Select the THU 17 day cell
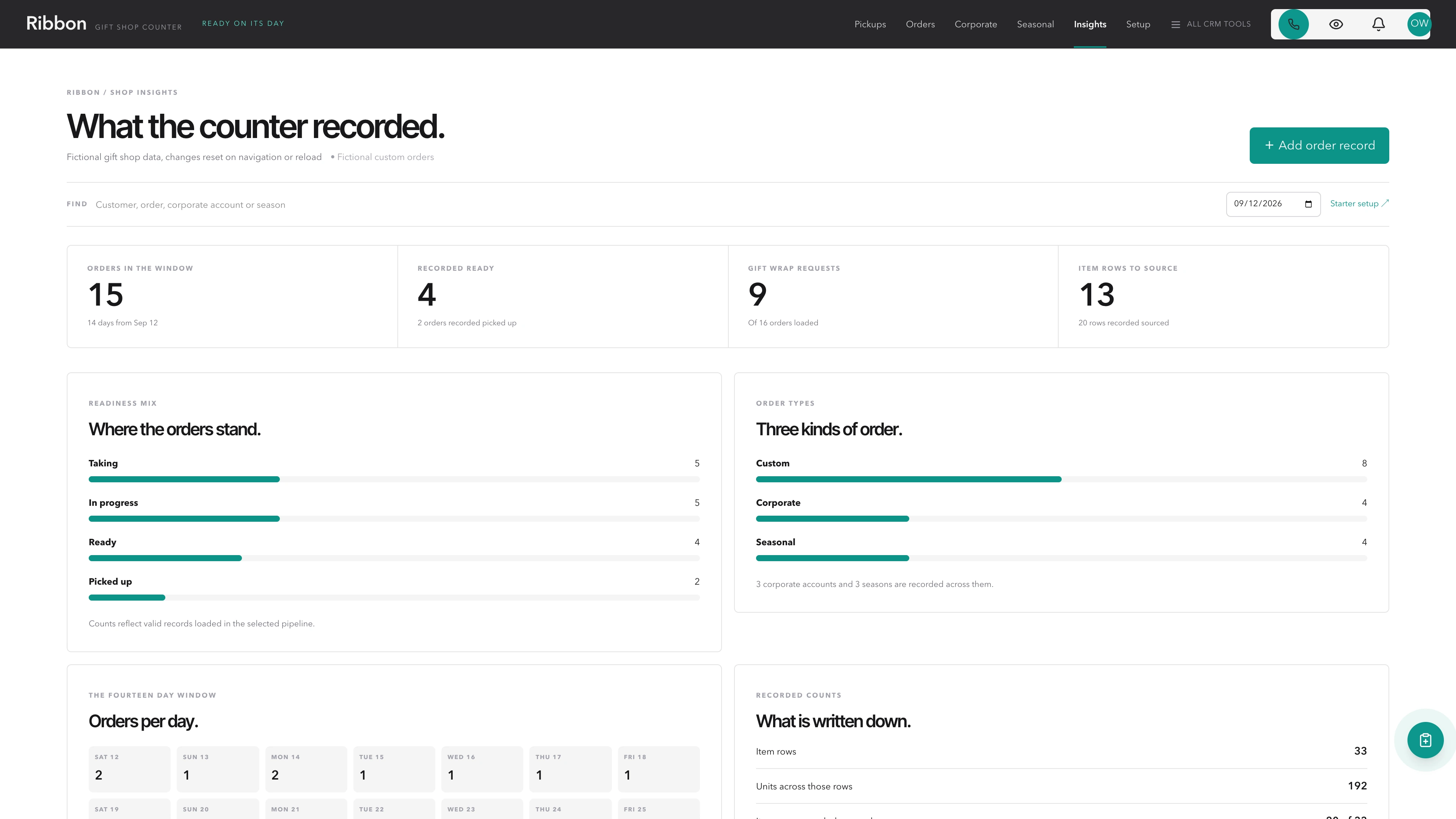 (x=570, y=769)
